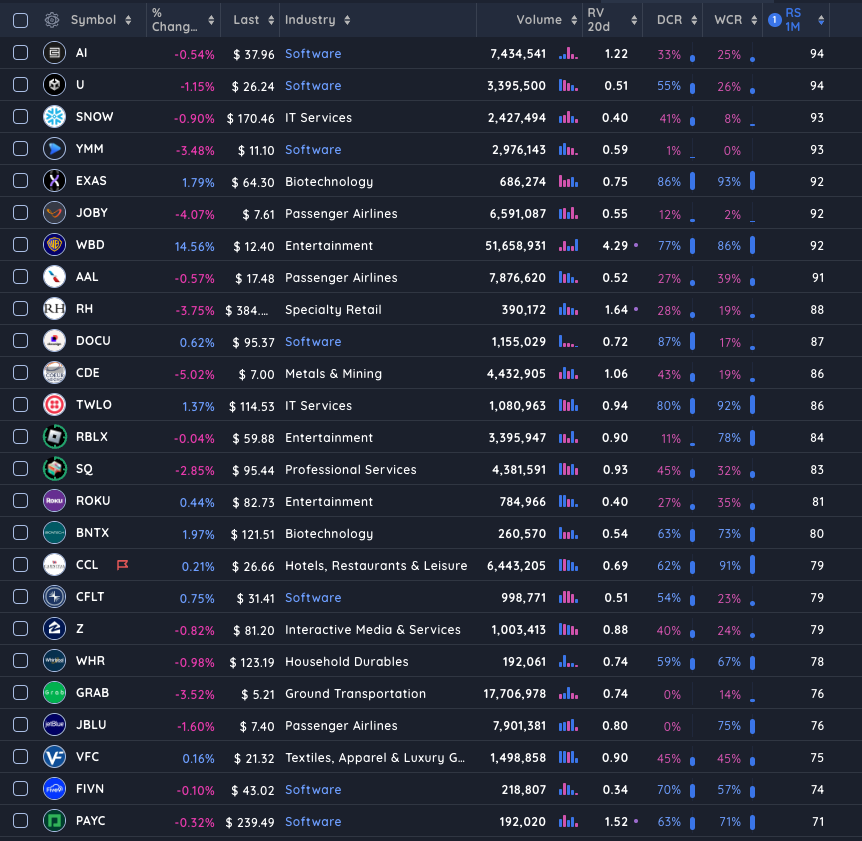Click the SQ Professional Services cell

tap(351, 469)
